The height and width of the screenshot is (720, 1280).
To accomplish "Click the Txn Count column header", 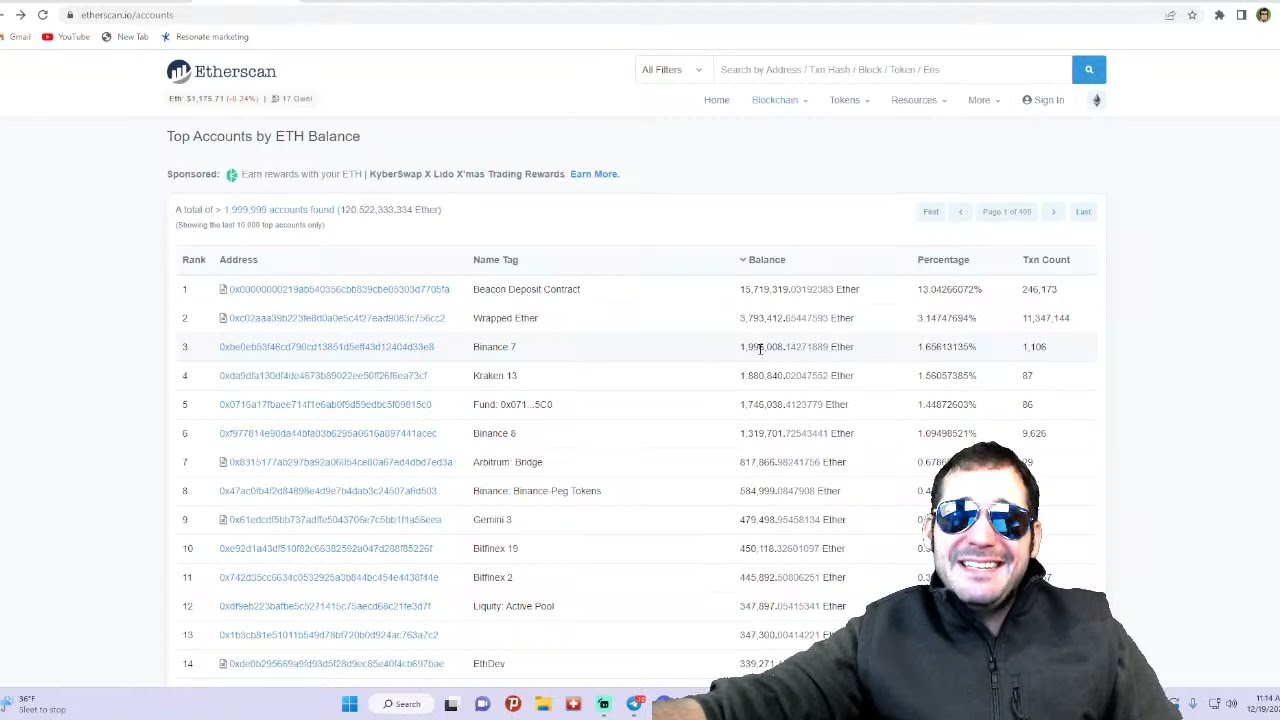I will (x=1046, y=260).
